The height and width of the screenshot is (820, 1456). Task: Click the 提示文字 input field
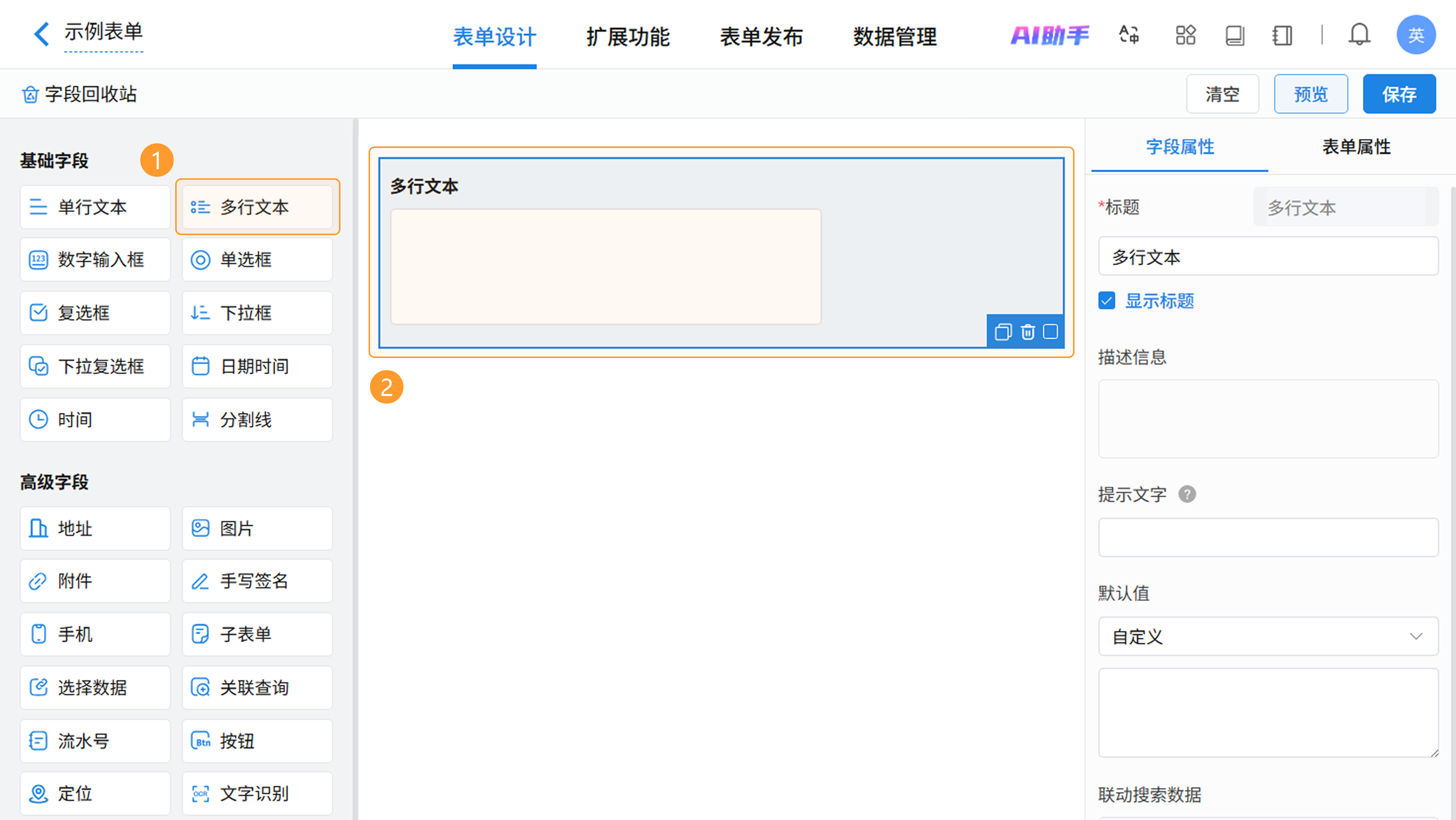coord(1268,537)
